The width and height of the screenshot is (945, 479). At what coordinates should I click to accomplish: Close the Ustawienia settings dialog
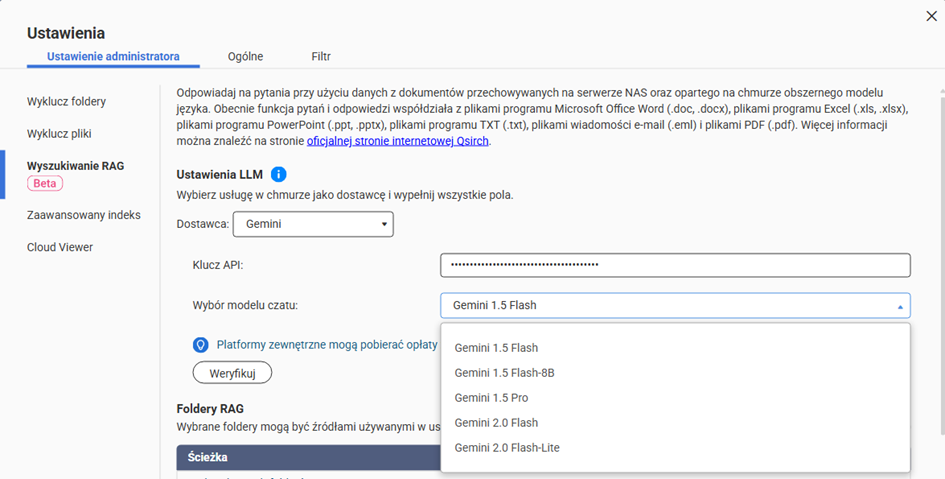click(931, 16)
